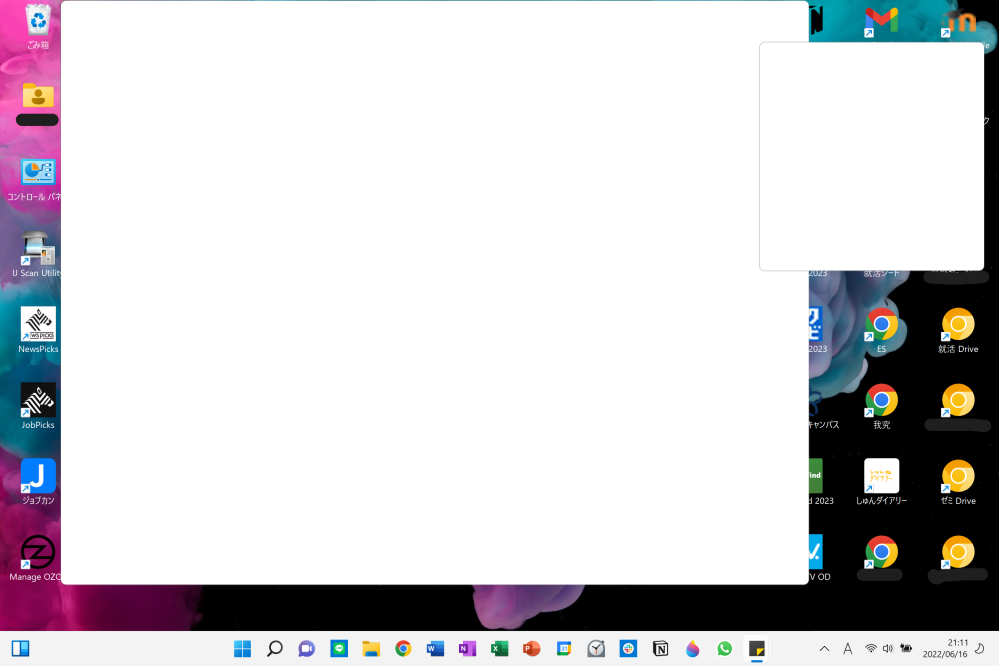Launch Google Chrome from the taskbar

403,648
